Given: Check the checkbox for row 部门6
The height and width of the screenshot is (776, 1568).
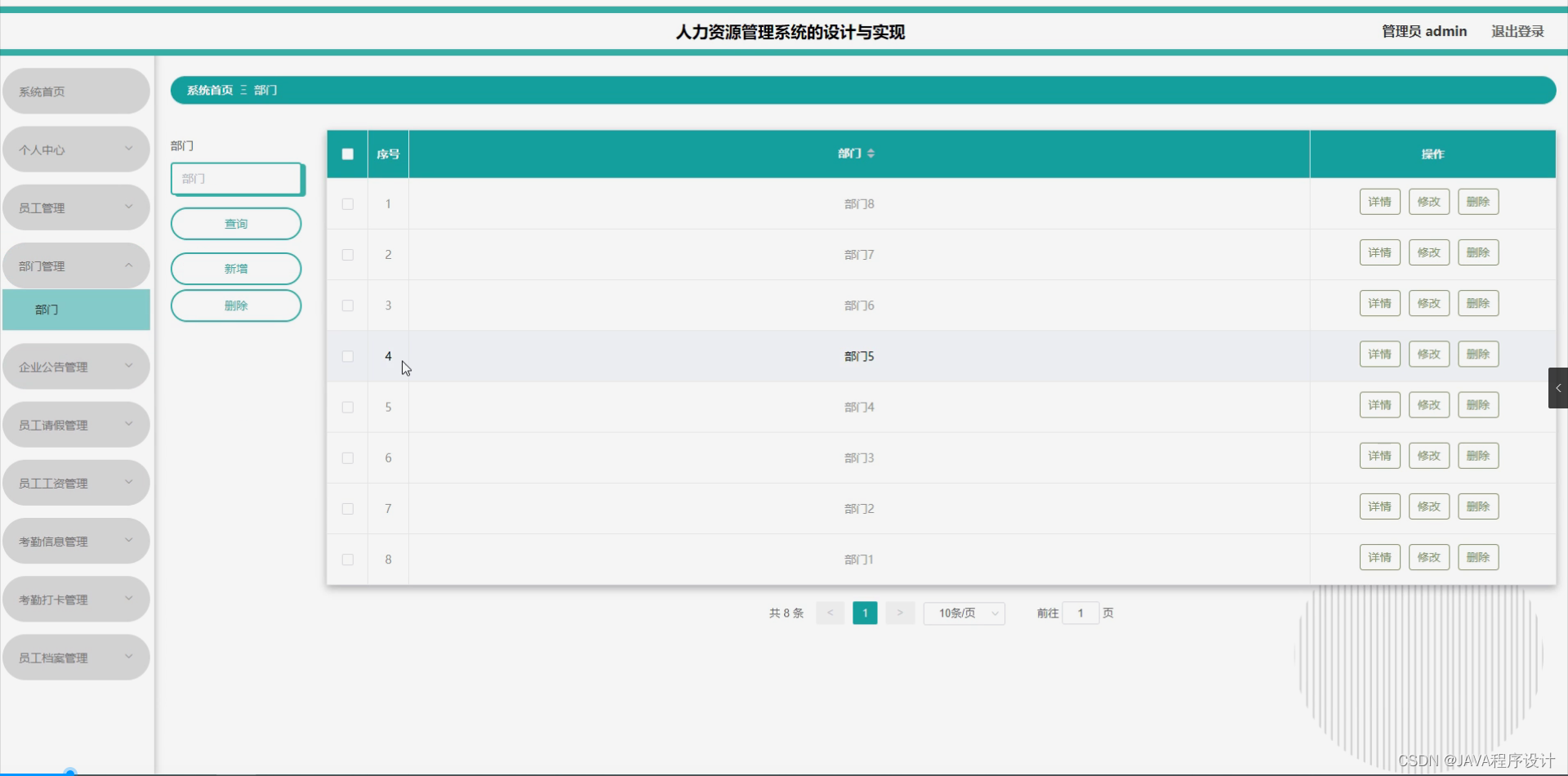Looking at the screenshot, I should (348, 305).
